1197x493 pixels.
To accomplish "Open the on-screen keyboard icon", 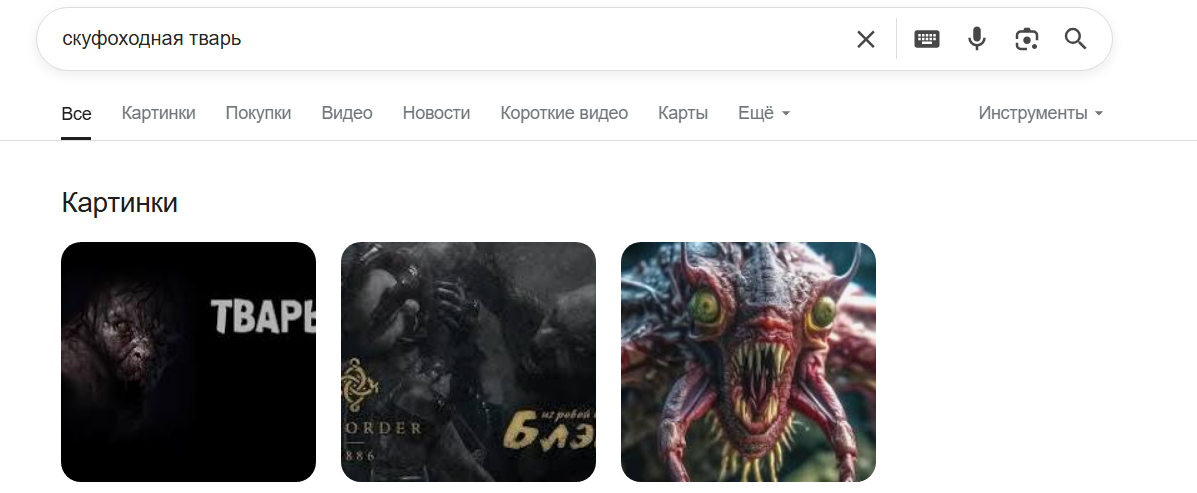I will pyautogui.click(x=927, y=39).
